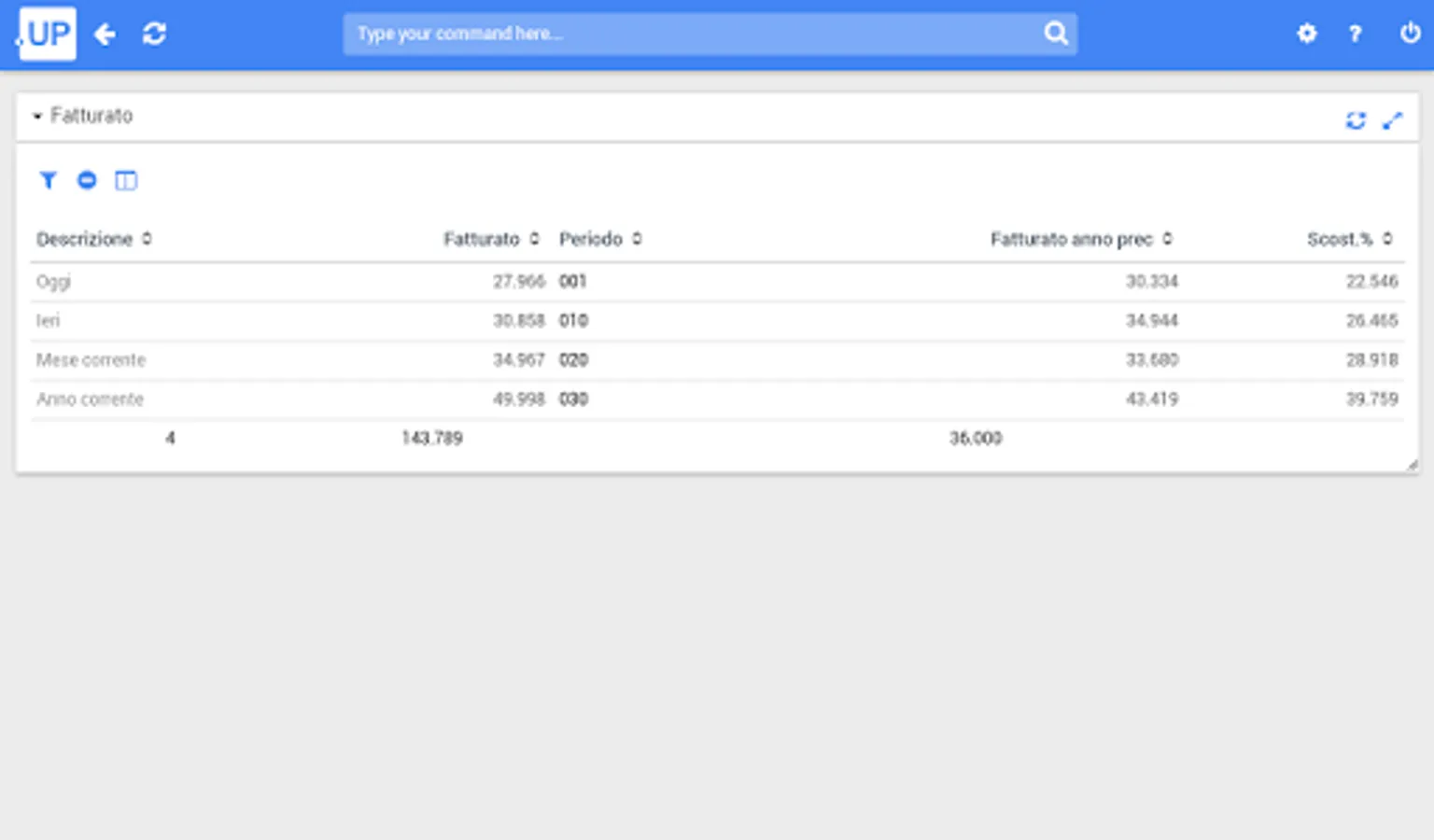Screen dimensions: 1434x840
Task: Click Periodo cell 001
Action: click(572, 282)
